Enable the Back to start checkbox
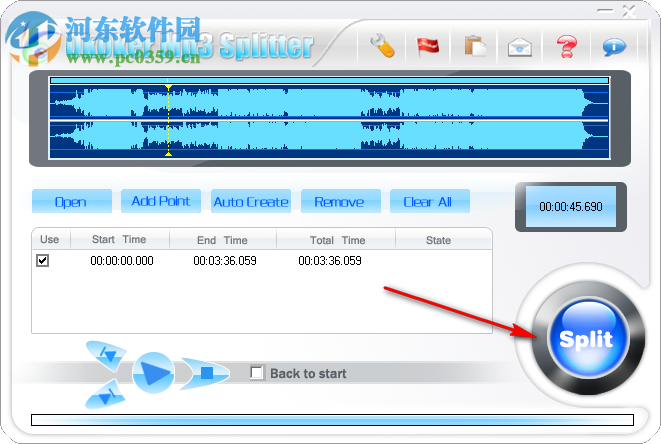Viewport: 661px width, 444px height. 257,373
